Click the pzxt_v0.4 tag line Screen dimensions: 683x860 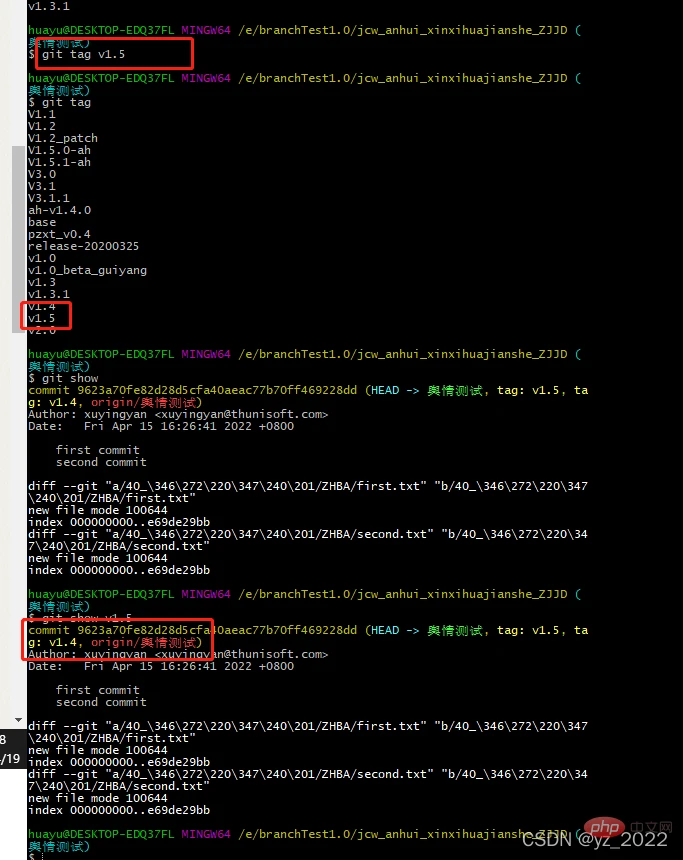click(59, 234)
